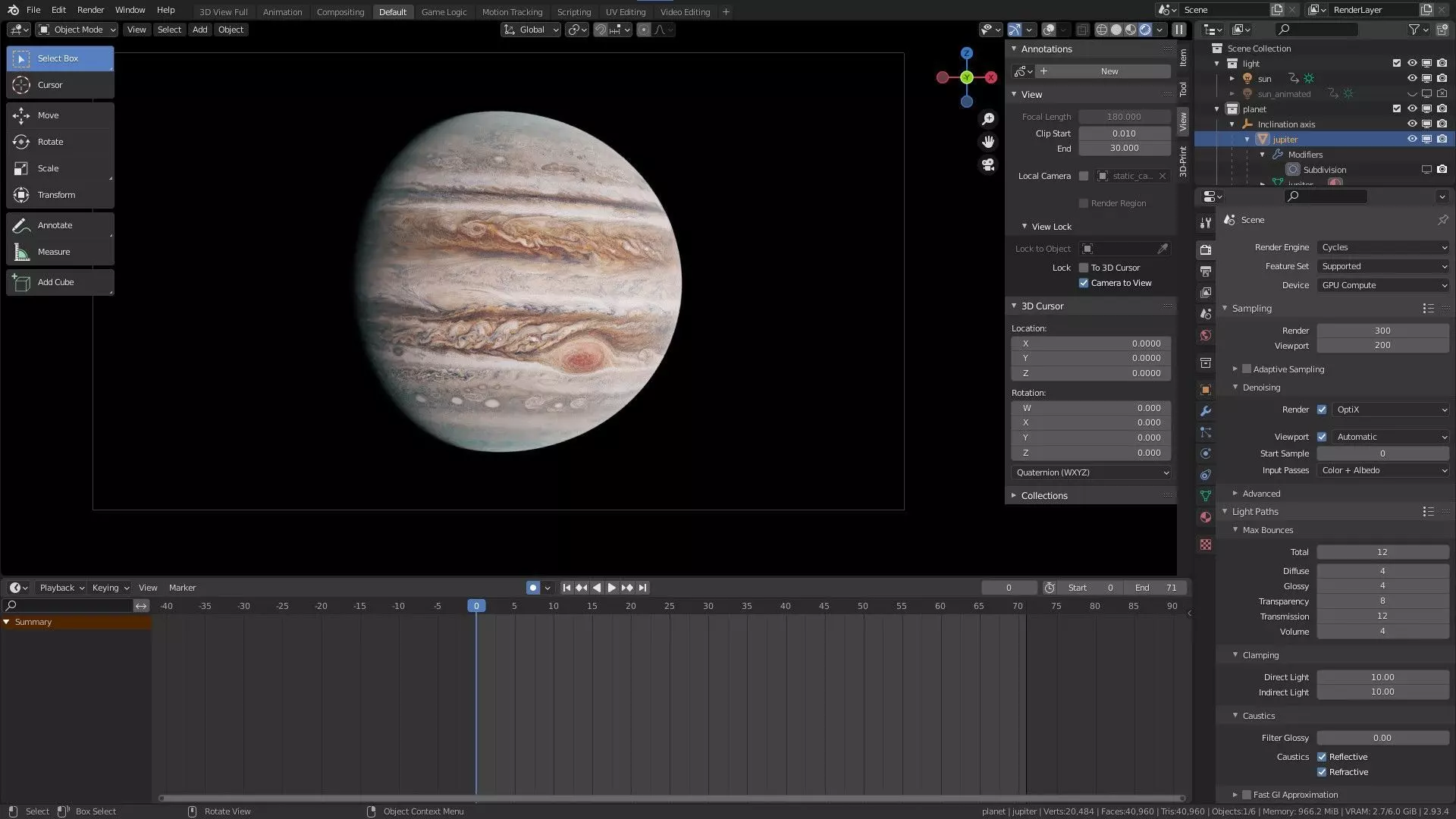Click the viewport zoom magnifier icon
The image size is (1456, 819).
988,119
